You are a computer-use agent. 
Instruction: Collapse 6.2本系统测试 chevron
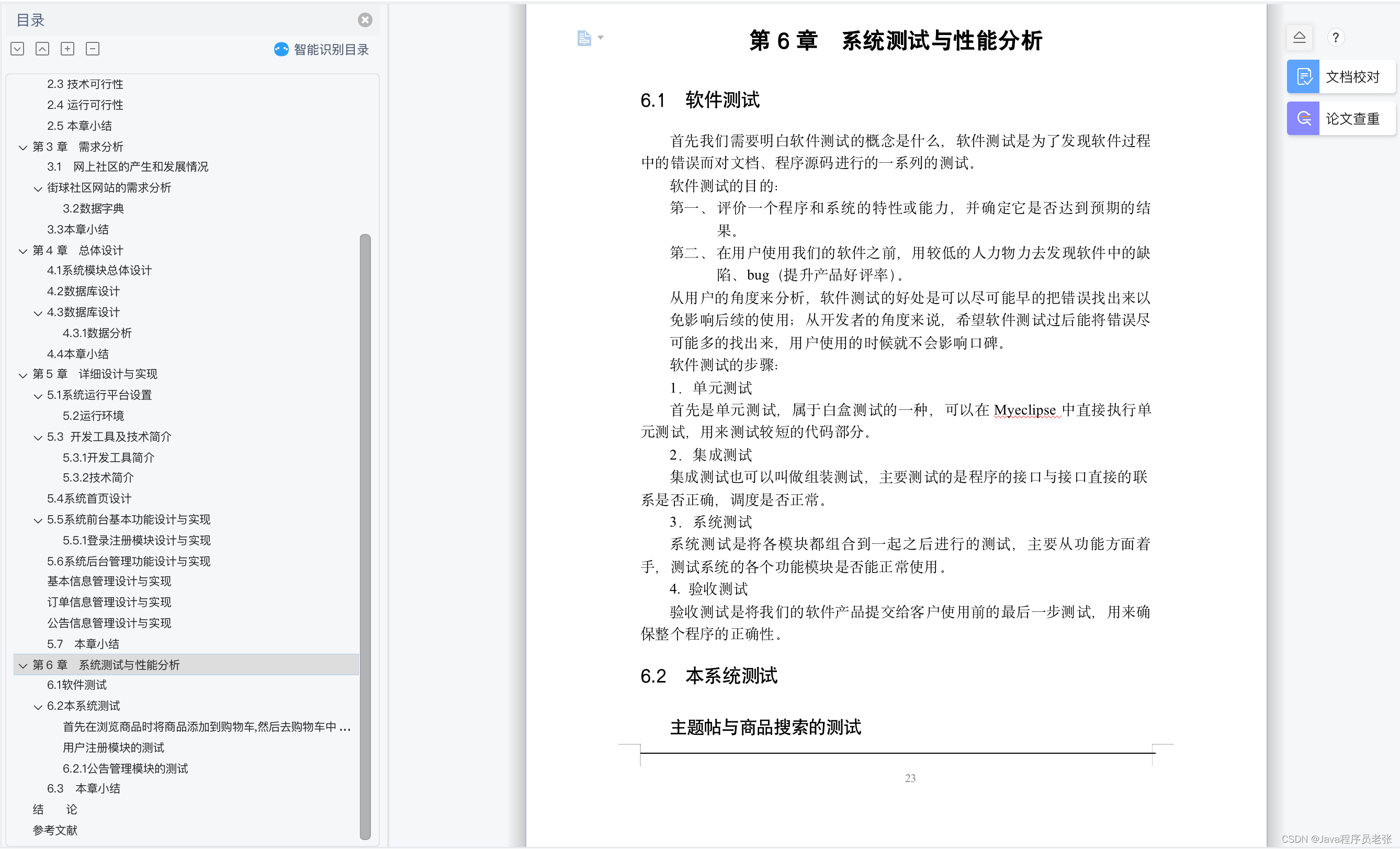coord(38,707)
